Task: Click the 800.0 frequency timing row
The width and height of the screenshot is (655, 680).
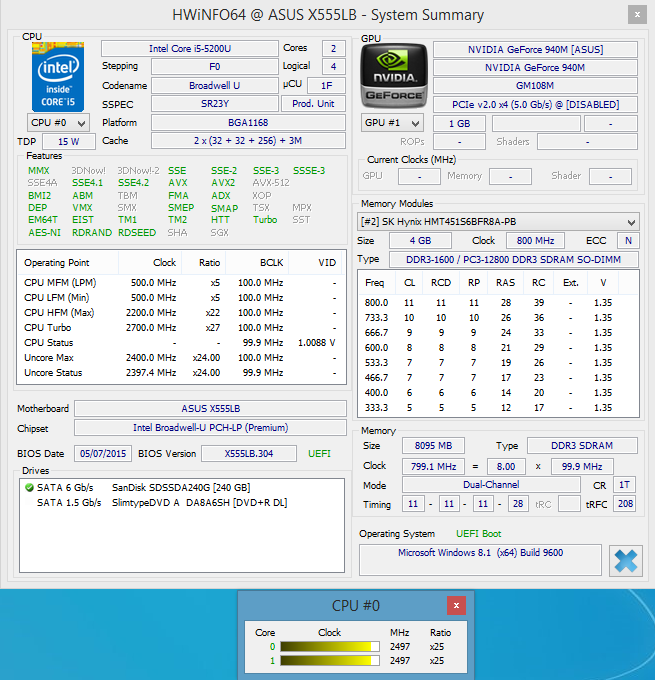Action: (498, 303)
